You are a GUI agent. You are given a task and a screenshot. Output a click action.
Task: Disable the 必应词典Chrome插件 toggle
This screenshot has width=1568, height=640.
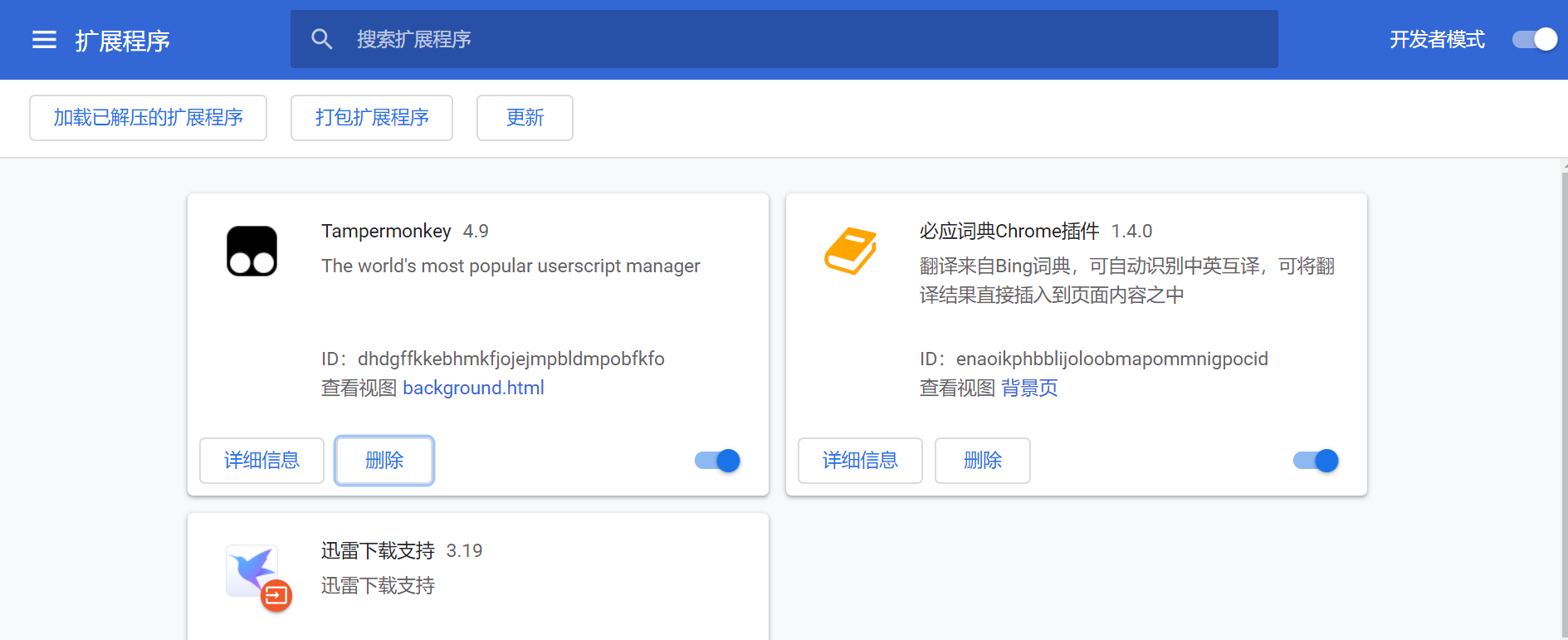point(1316,461)
